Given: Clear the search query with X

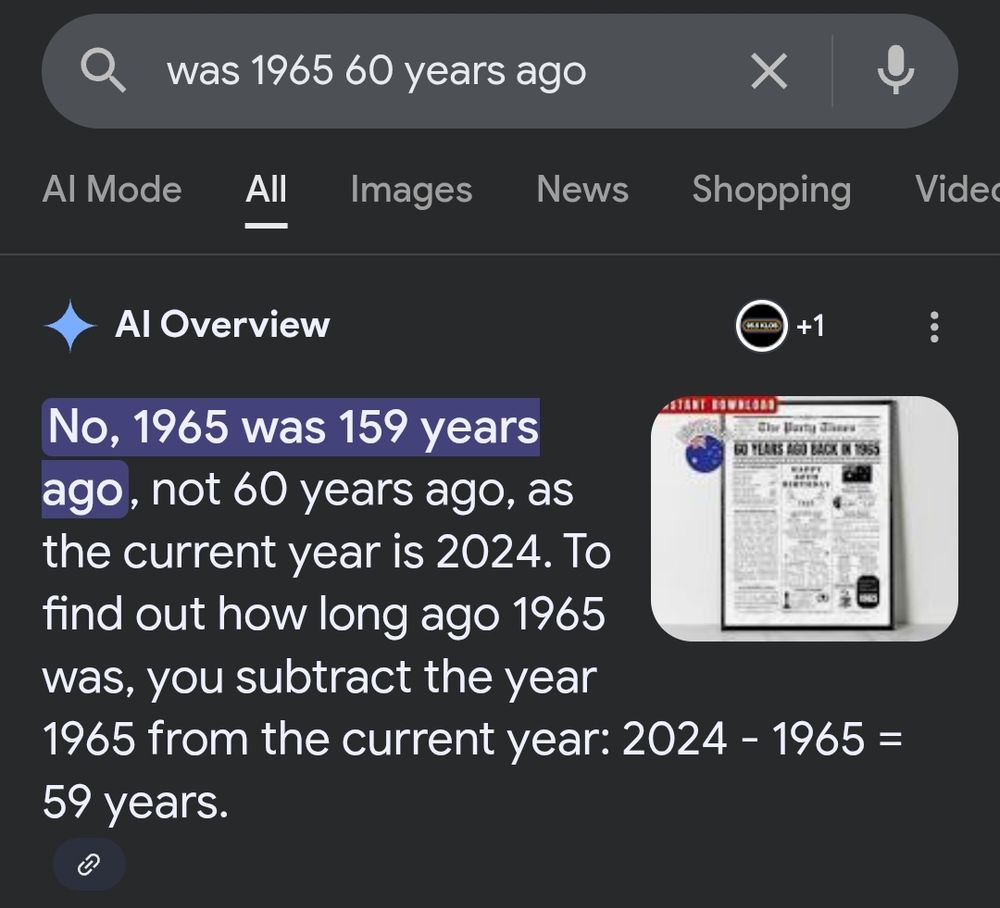Looking at the screenshot, I should (x=769, y=71).
